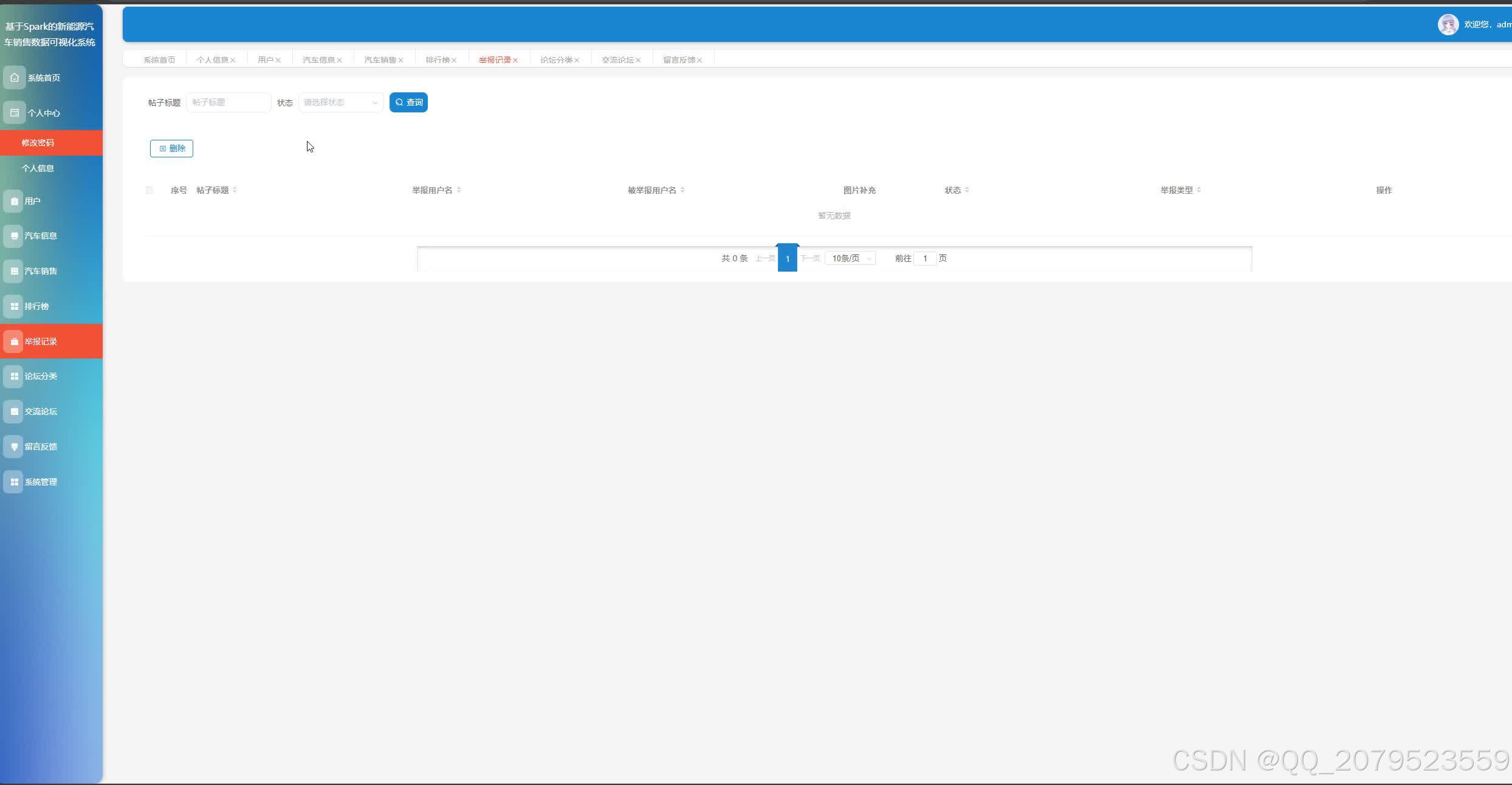Switch to the 论坛分类 tab
Screen dimensions: 1512x785
coord(556,60)
